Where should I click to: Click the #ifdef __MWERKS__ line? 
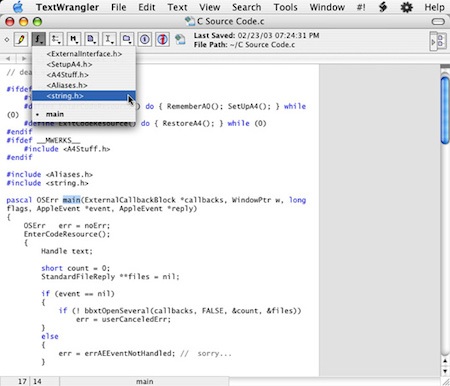[43, 140]
